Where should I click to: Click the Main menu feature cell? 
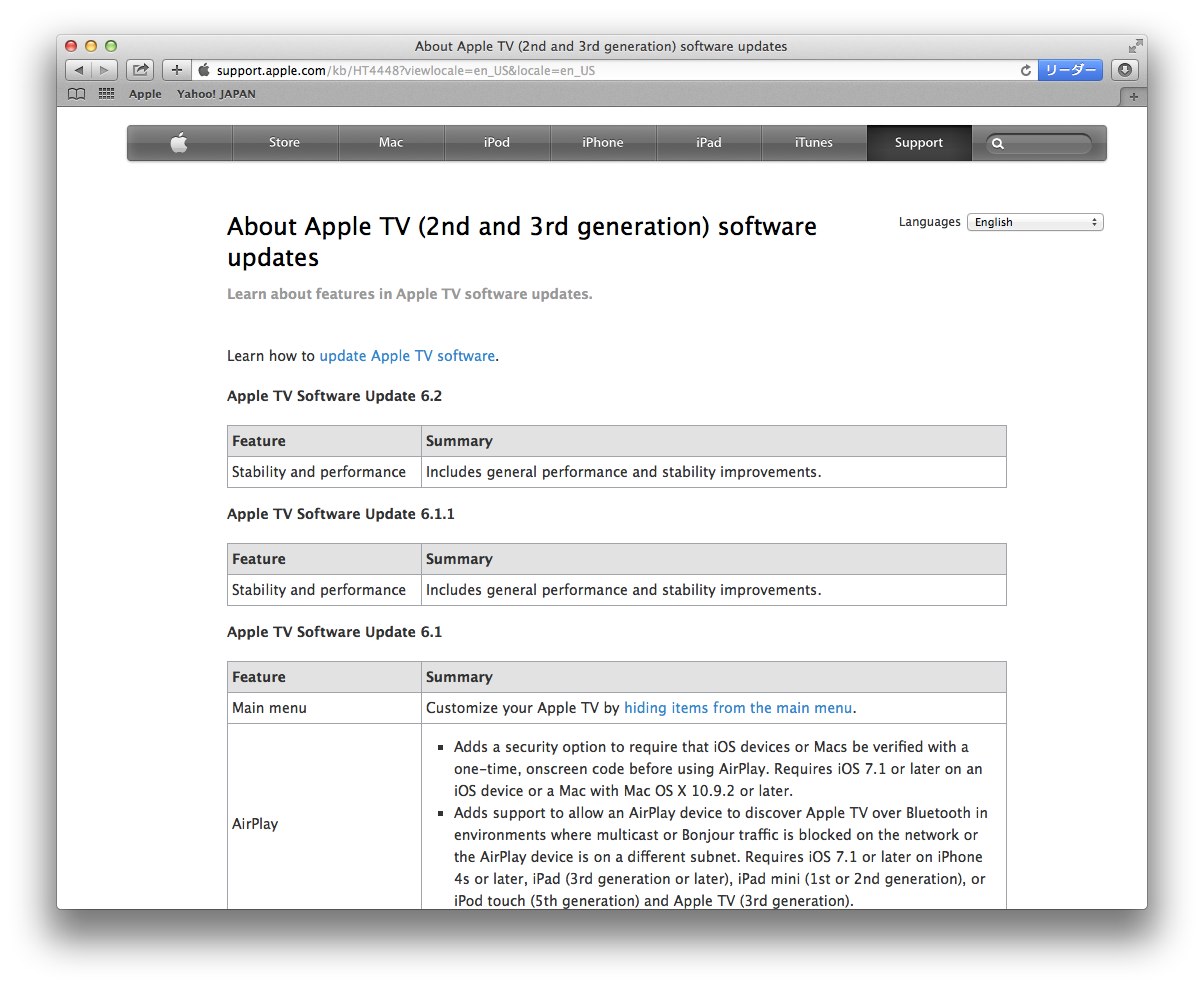point(324,708)
